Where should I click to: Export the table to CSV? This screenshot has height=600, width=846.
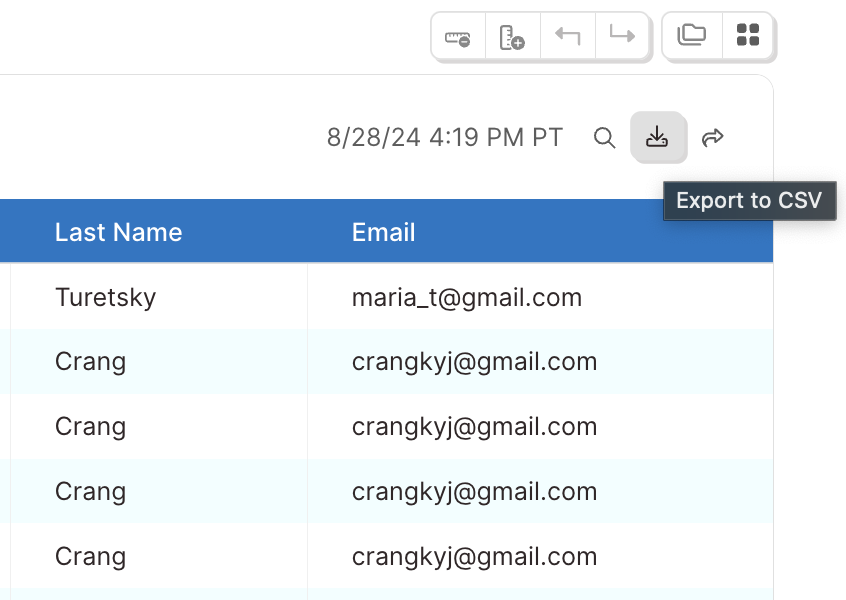[x=658, y=137]
